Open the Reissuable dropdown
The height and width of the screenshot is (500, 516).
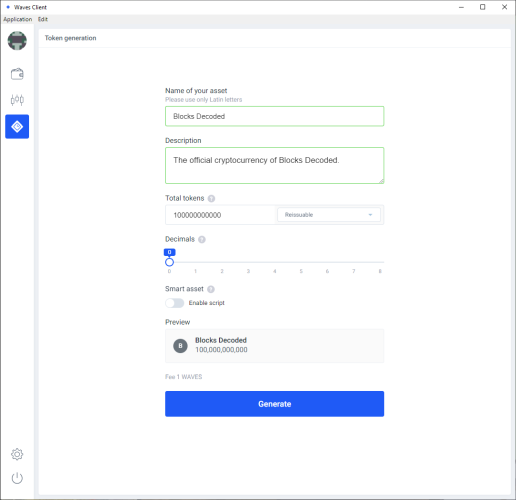click(x=329, y=215)
